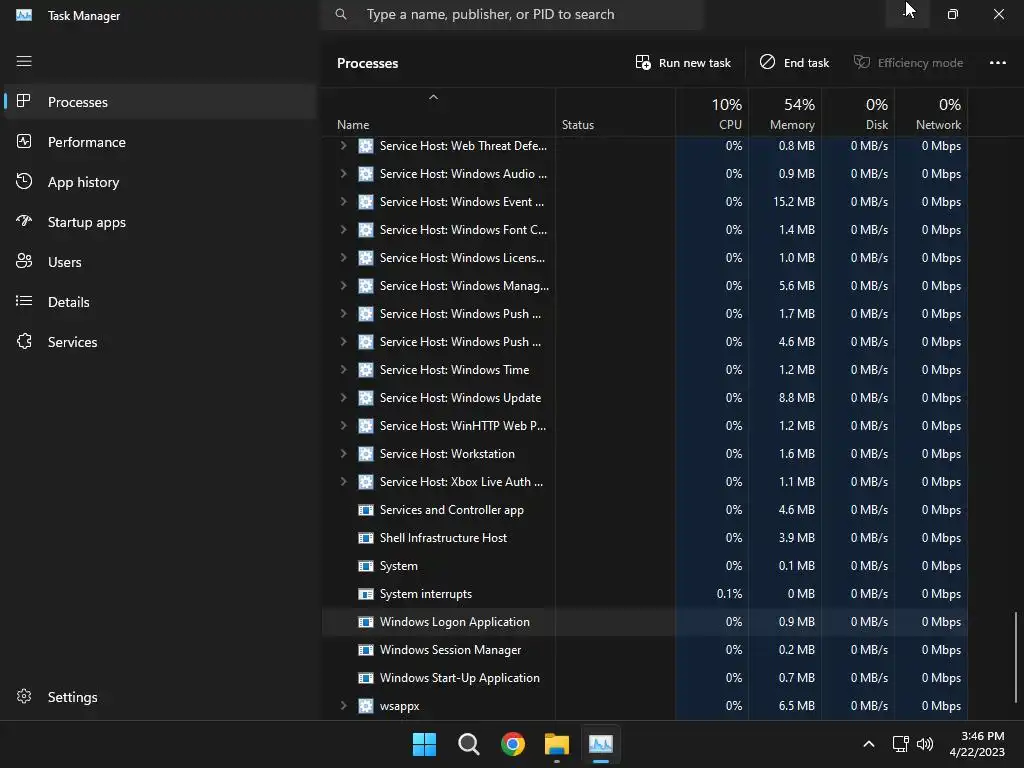The image size is (1024, 768).
Task: Click the process list vertical scrollbar thumb
Action: coord(1016,657)
